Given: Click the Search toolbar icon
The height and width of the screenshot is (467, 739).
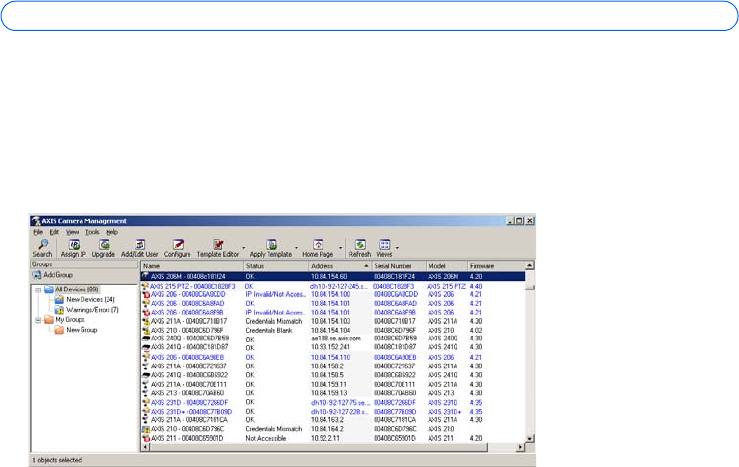Looking at the screenshot, I should (x=42, y=246).
